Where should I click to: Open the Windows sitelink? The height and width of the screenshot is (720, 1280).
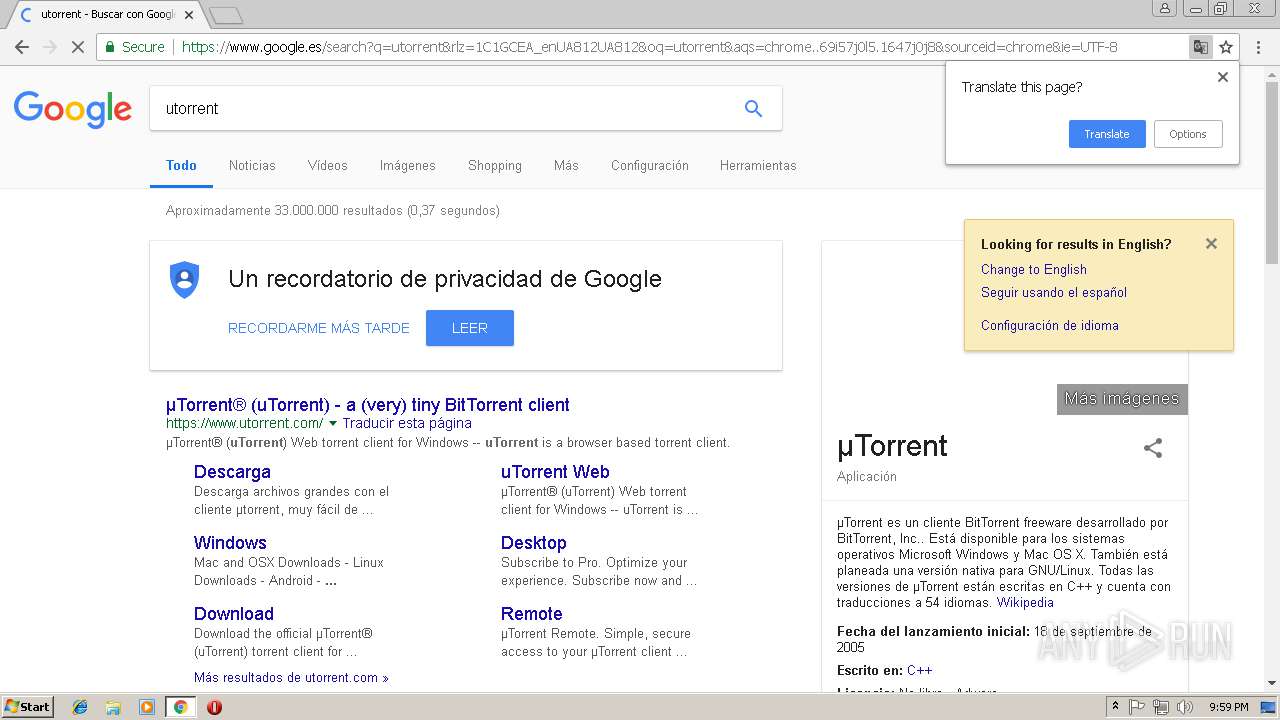coord(230,543)
